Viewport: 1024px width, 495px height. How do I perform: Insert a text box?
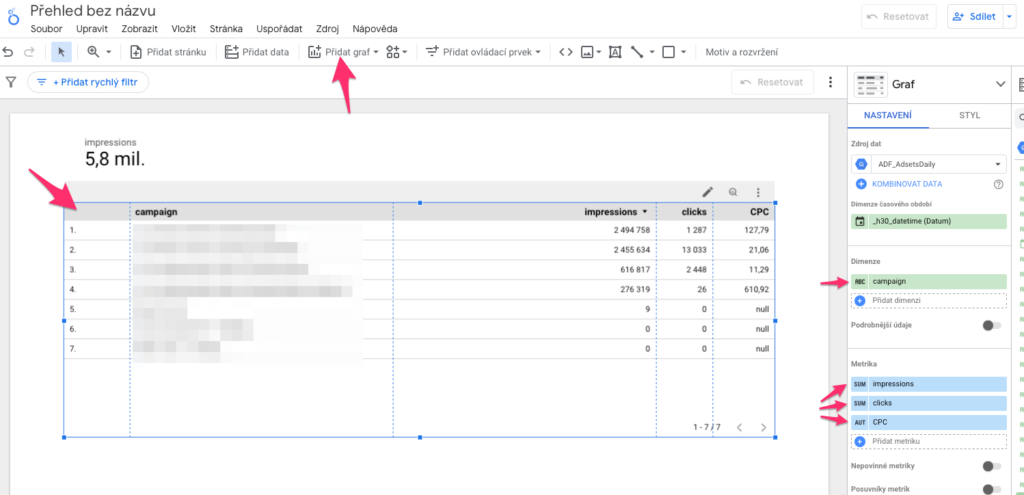(x=614, y=52)
